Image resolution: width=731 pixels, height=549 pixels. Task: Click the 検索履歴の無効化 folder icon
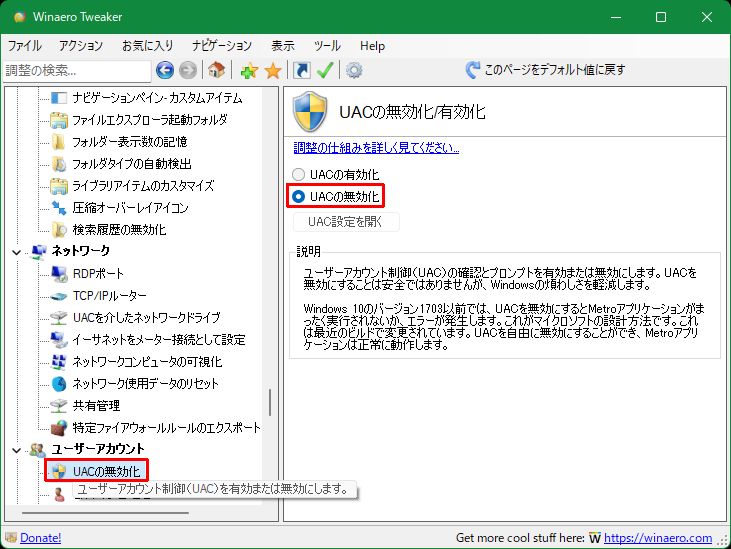(59, 229)
